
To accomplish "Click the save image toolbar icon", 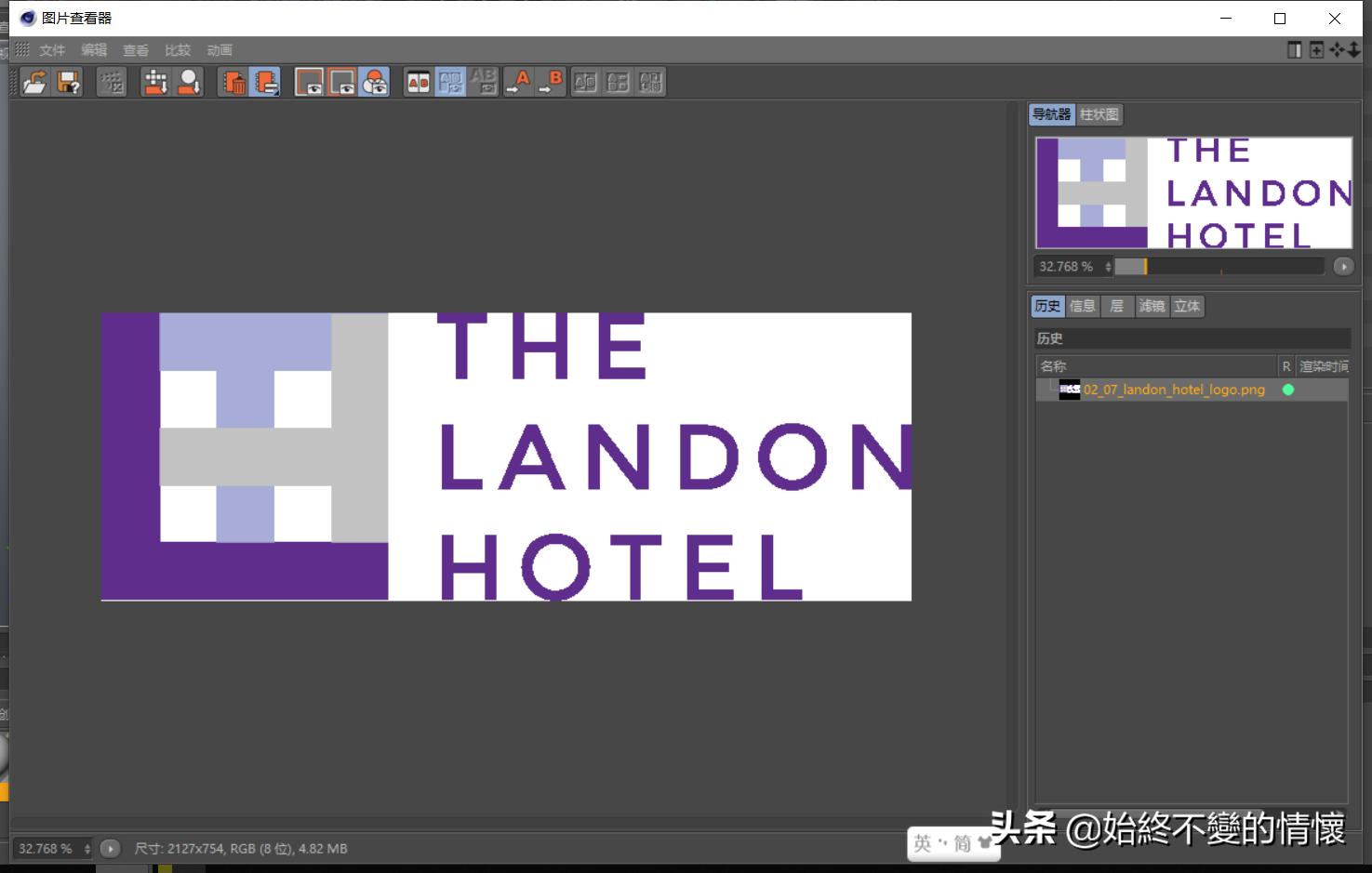I will coord(67,82).
